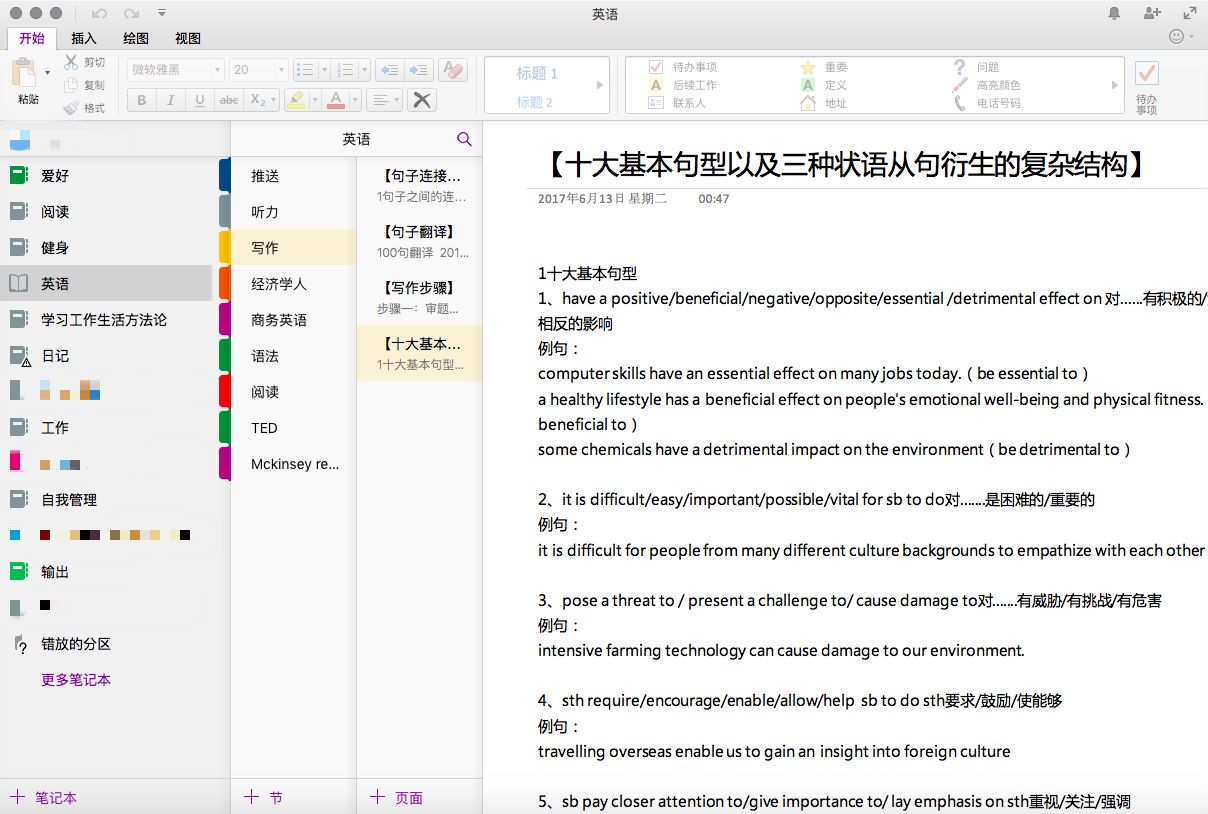This screenshot has height=814, width=1208.
Task: Open the 爱好 notebook
Action: [x=106, y=176]
